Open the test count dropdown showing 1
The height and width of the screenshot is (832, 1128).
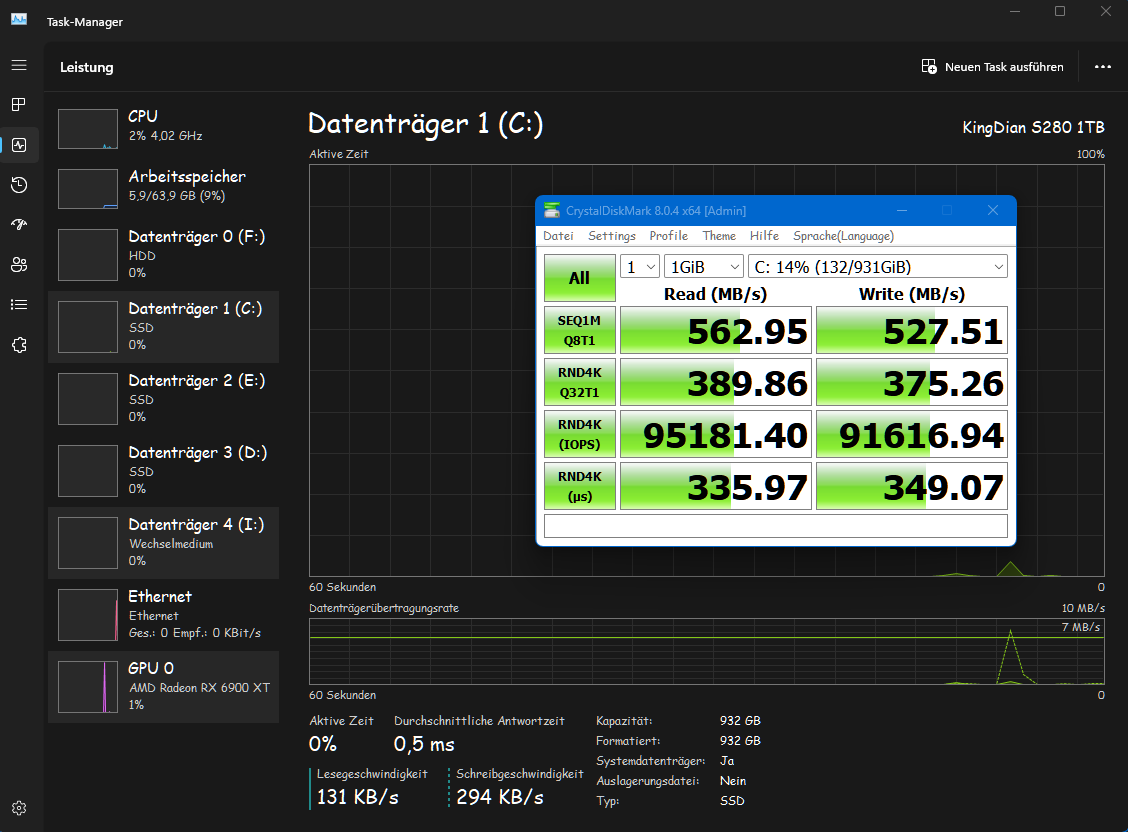(640, 267)
